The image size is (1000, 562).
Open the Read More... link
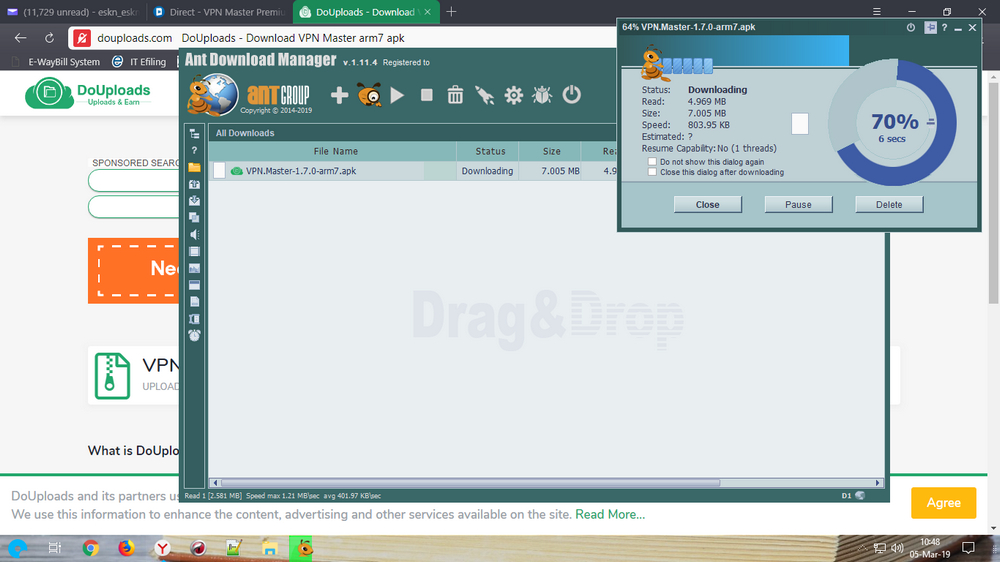610,514
